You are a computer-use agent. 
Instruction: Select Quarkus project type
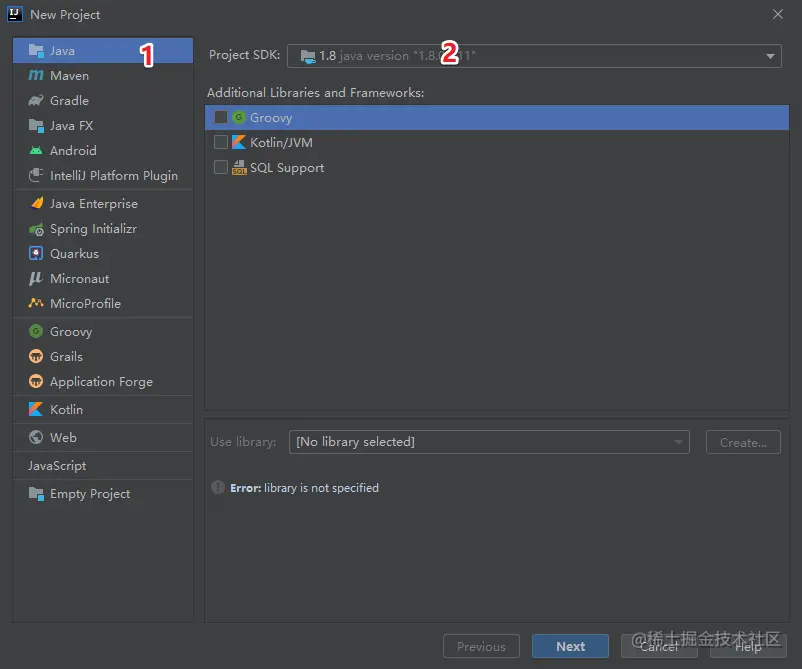(x=103, y=254)
